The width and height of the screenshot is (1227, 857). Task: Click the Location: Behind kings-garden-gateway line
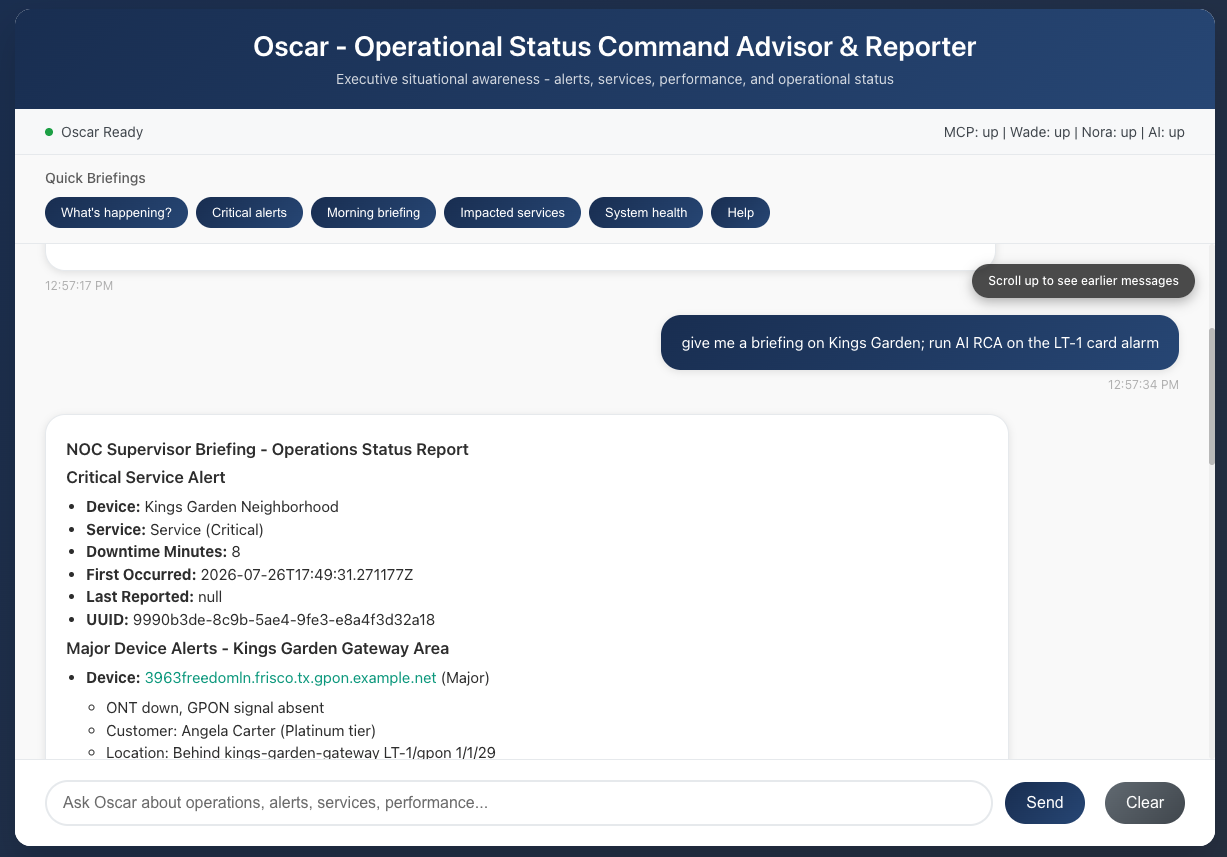point(300,752)
